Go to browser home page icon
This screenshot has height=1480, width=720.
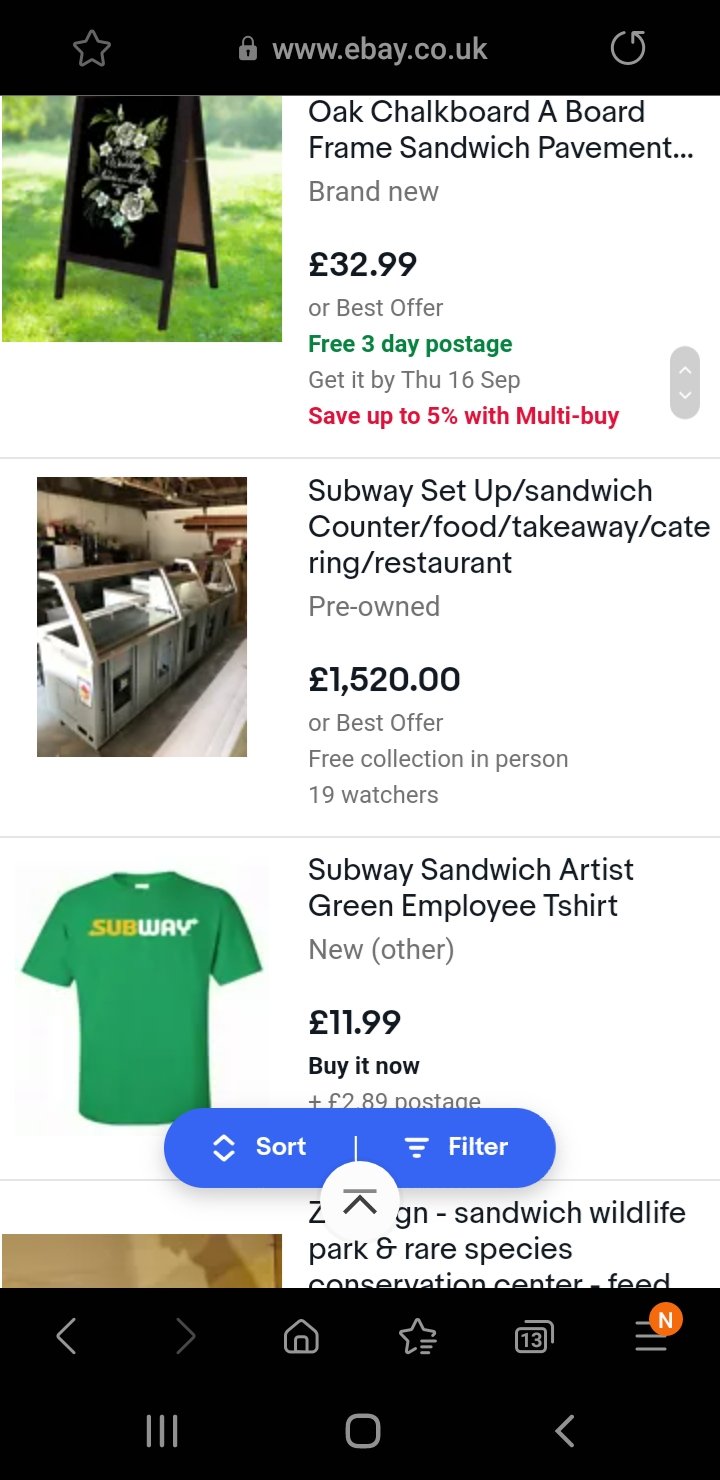point(301,1337)
